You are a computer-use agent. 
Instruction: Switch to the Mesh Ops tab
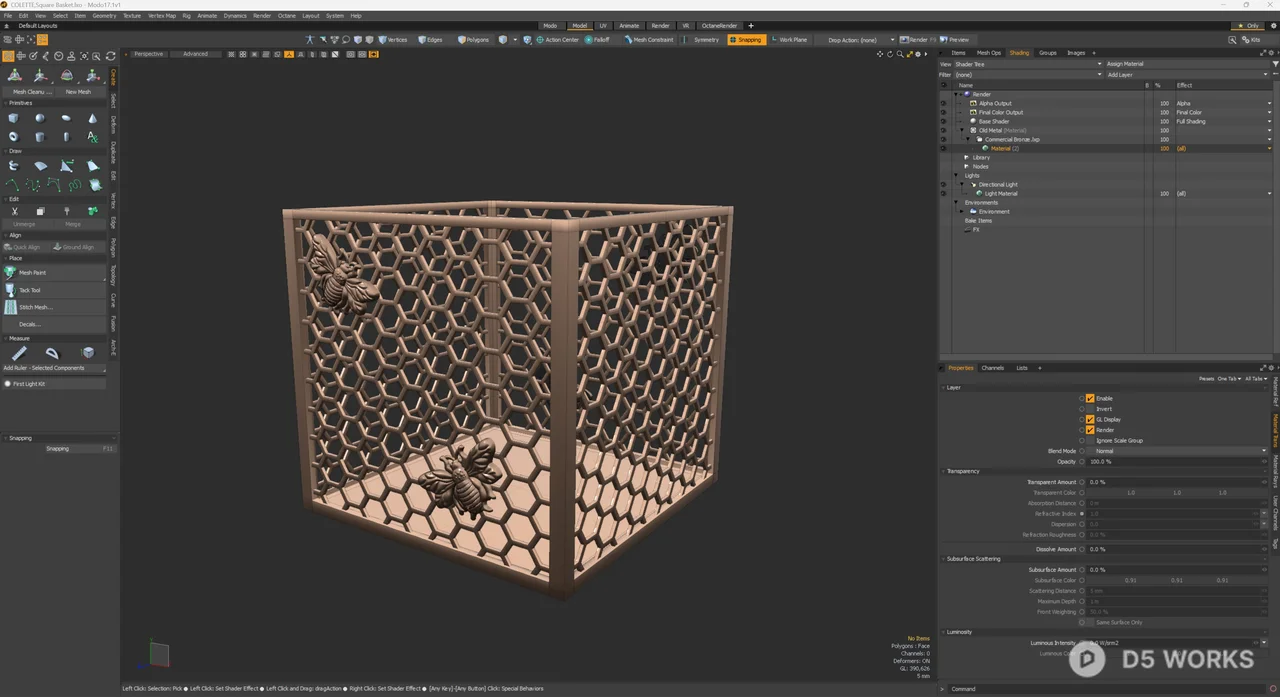click(x=989, y=53)
